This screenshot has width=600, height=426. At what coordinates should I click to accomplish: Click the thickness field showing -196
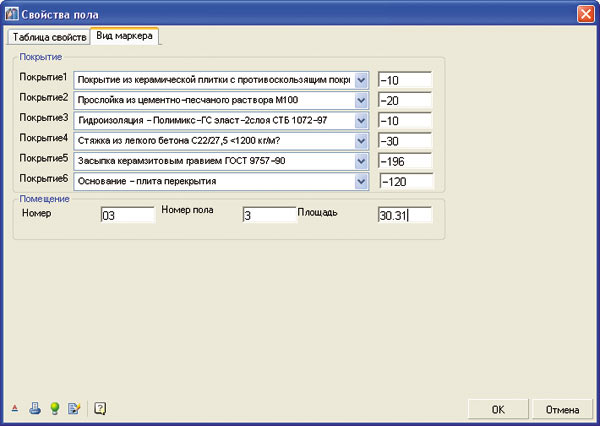pyautogui.click(x=404, y=161)
